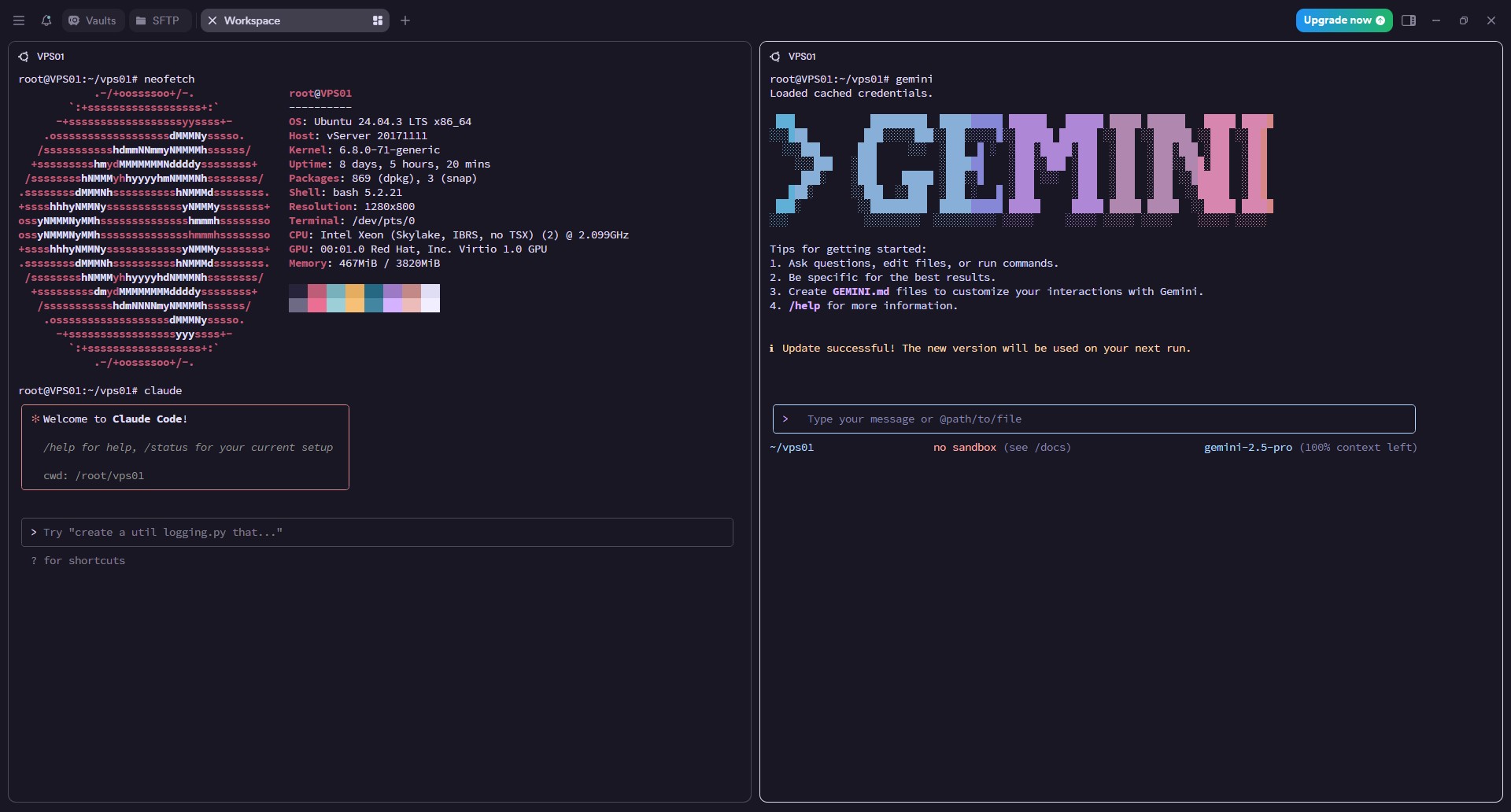Image resolution: width=1511 pixels, height=812 pixels.
Task: Click the '? for shortcuts' hint
Action: click(78, 560)
